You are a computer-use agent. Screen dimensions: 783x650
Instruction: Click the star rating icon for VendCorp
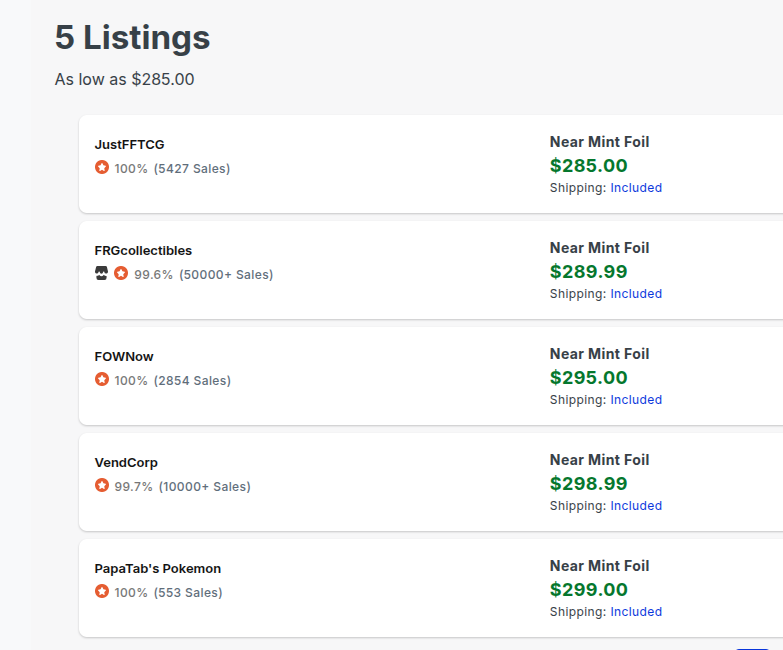coord(102,485)
